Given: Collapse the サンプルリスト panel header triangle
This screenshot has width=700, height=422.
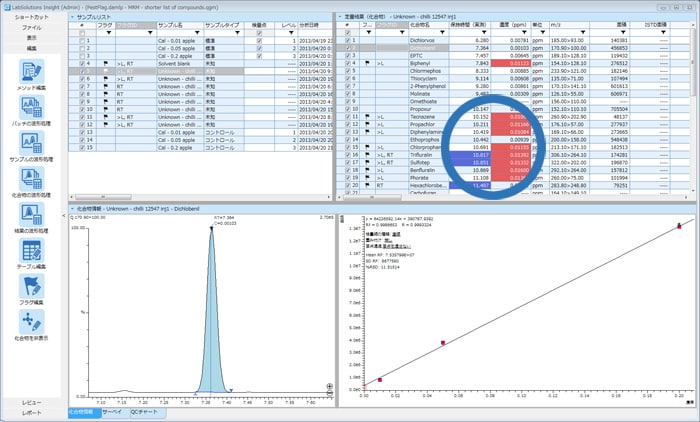Looking at the screenshot, I should pyautogui.click(x=72, y=17).
